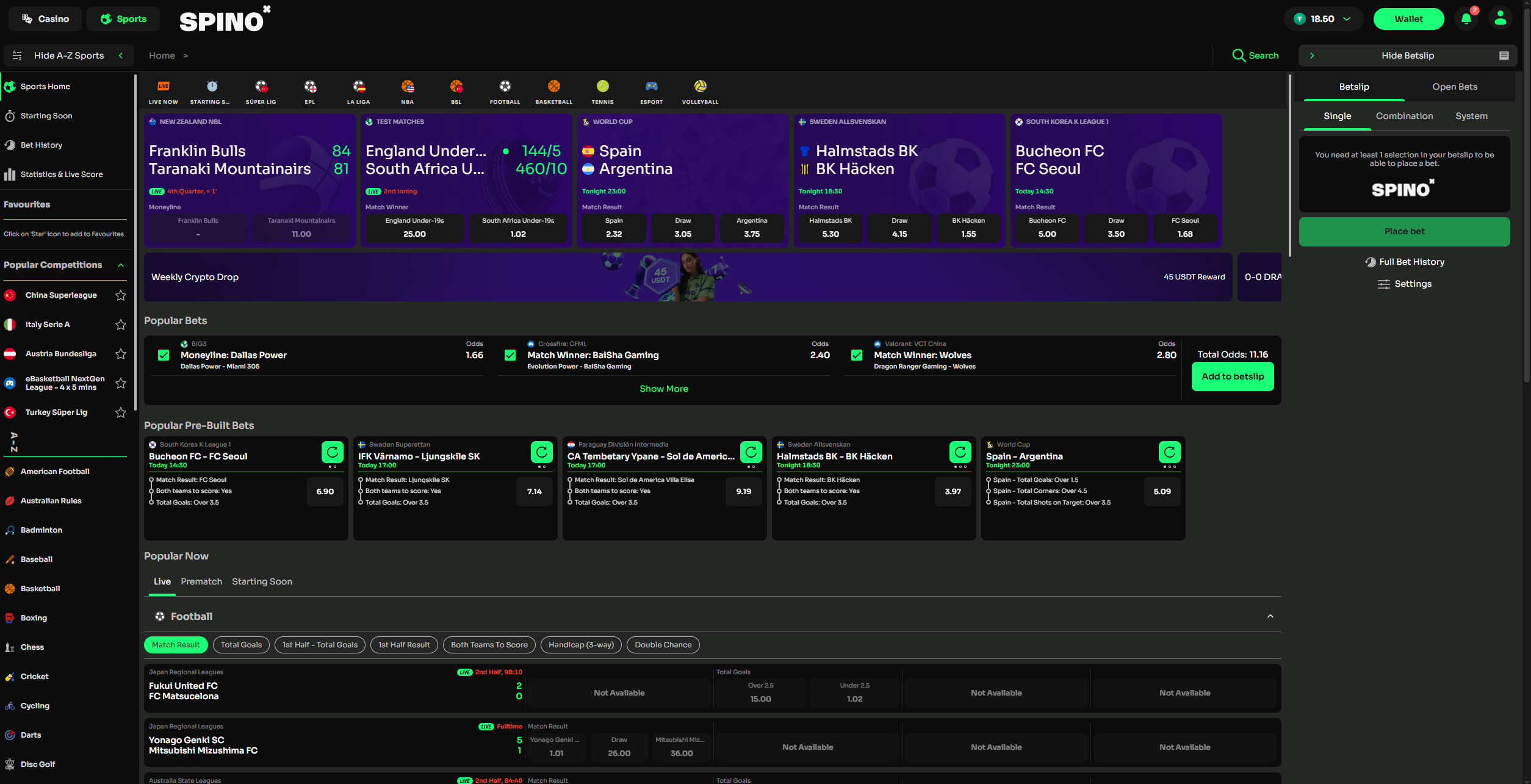Open the Wallet

pos(1408,19)
